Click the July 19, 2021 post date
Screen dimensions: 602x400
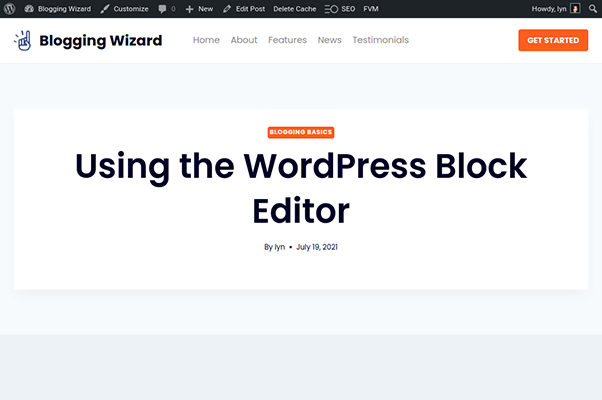point(317,247)
